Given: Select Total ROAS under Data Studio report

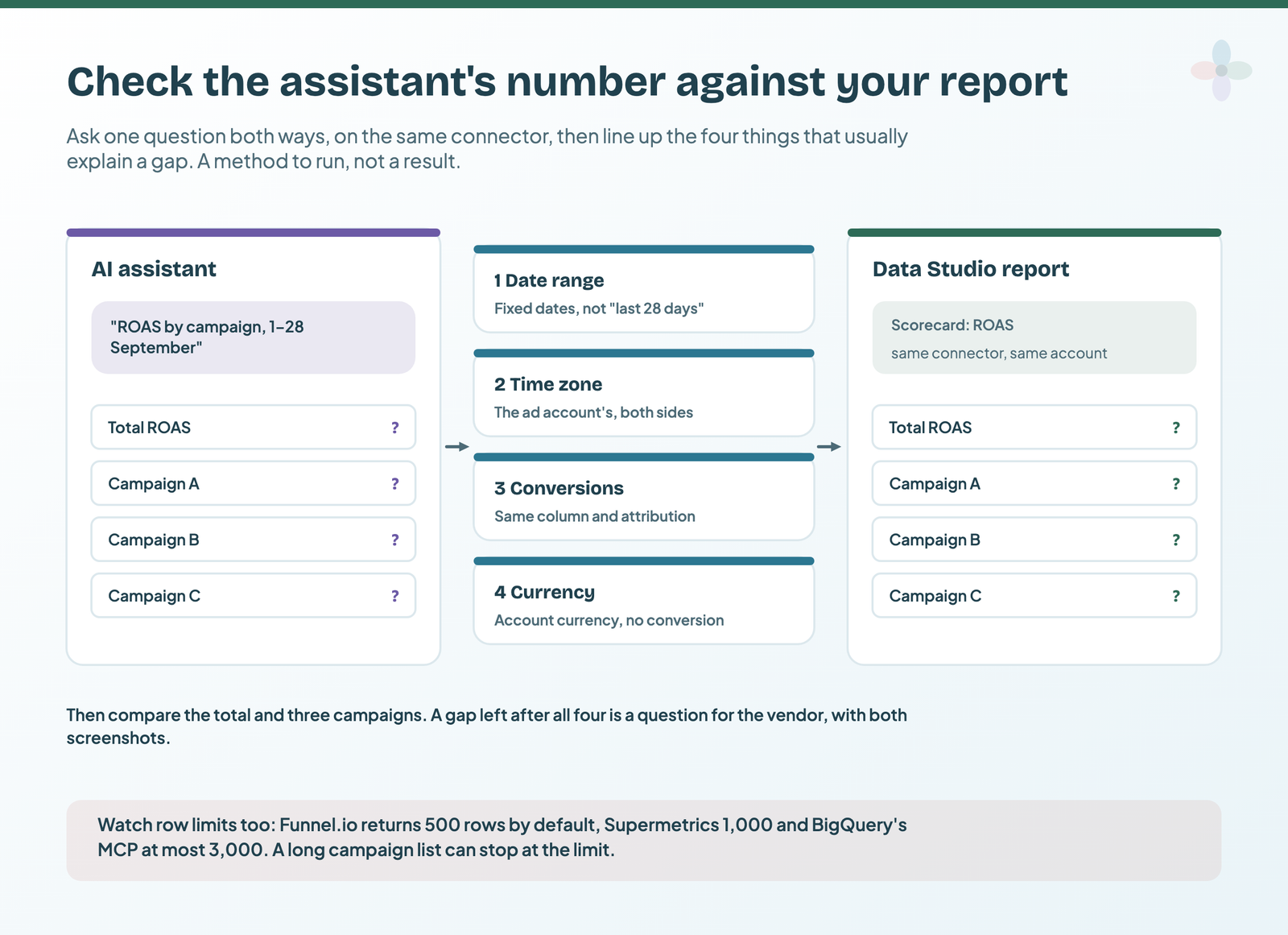Looking at the screenshot, I should pos(1034,427).
